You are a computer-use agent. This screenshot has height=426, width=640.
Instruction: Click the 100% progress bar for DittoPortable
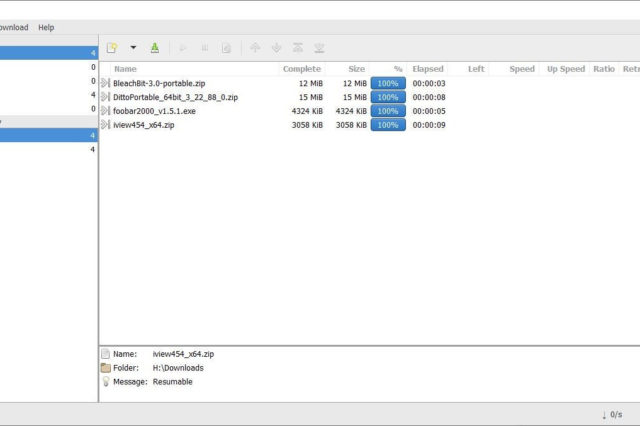point(388,97)
